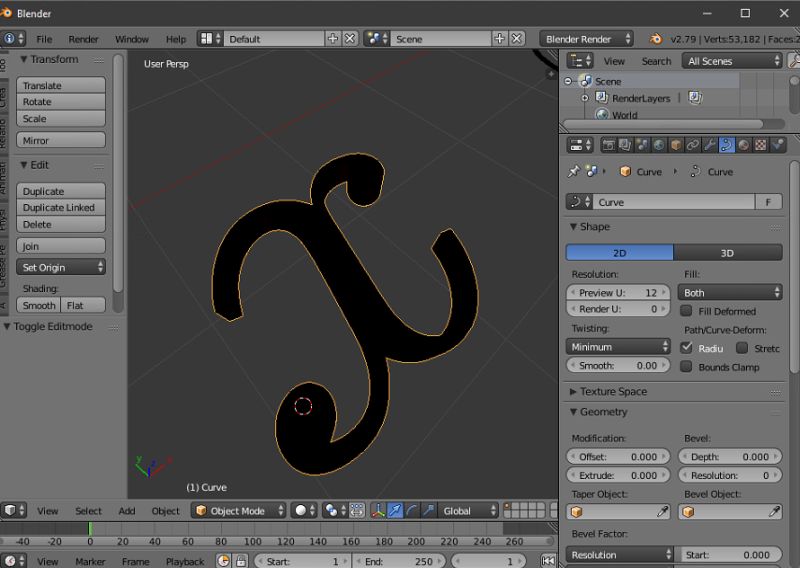
Task: Open the Scene properties tab icon
Action: coord(642,145)
